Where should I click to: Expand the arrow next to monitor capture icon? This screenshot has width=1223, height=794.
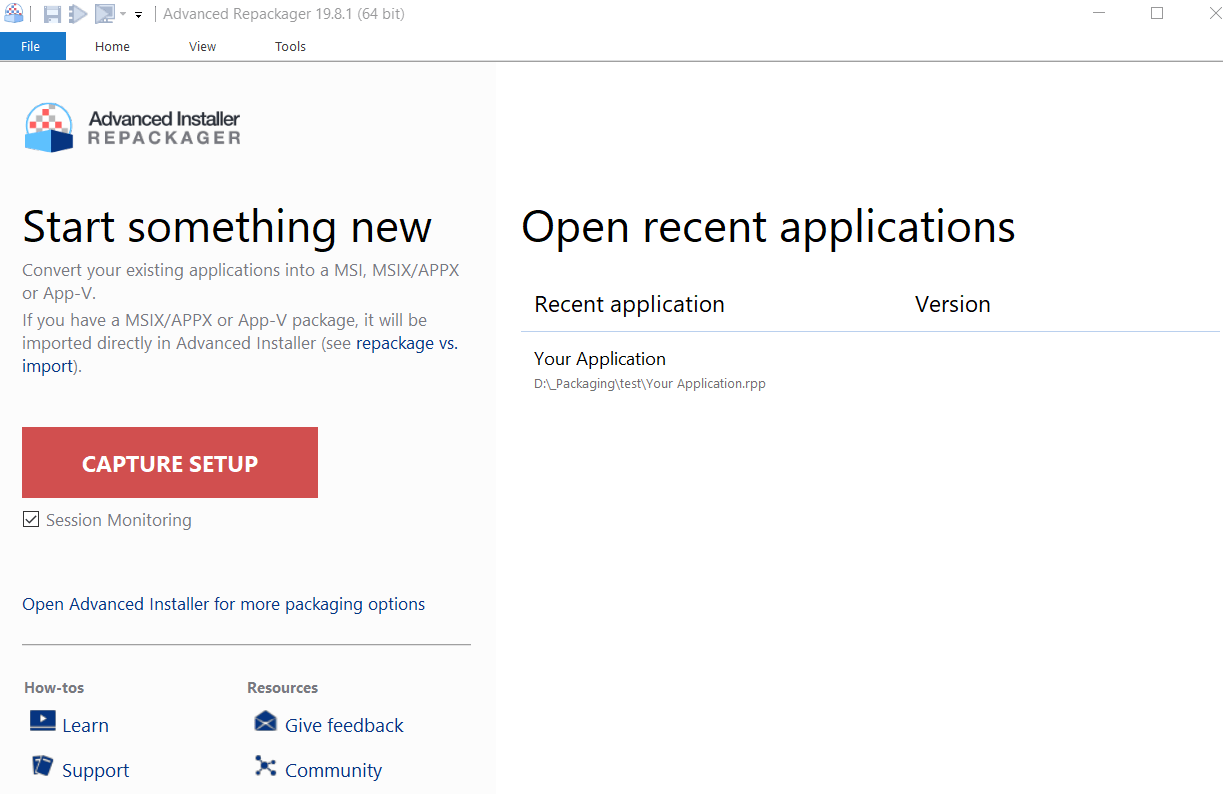point(123,14)
